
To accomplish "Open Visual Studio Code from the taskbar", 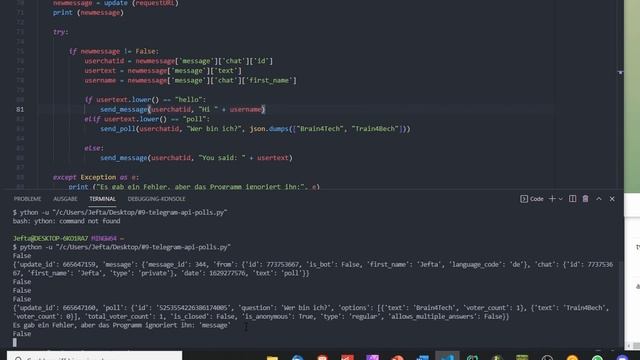I will pos(447,356).
